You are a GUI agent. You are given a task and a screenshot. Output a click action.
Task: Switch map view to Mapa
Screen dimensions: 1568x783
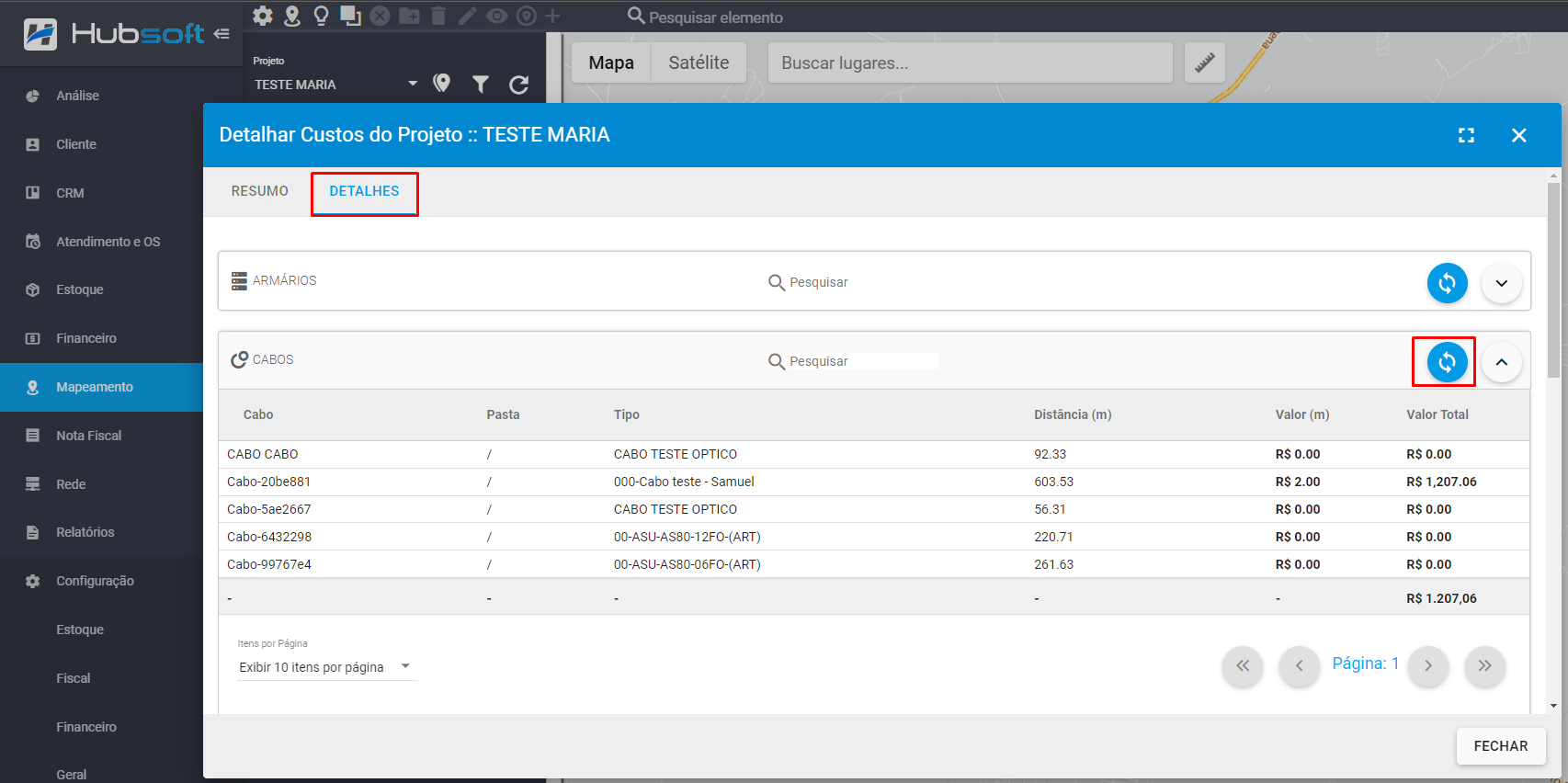611,62
